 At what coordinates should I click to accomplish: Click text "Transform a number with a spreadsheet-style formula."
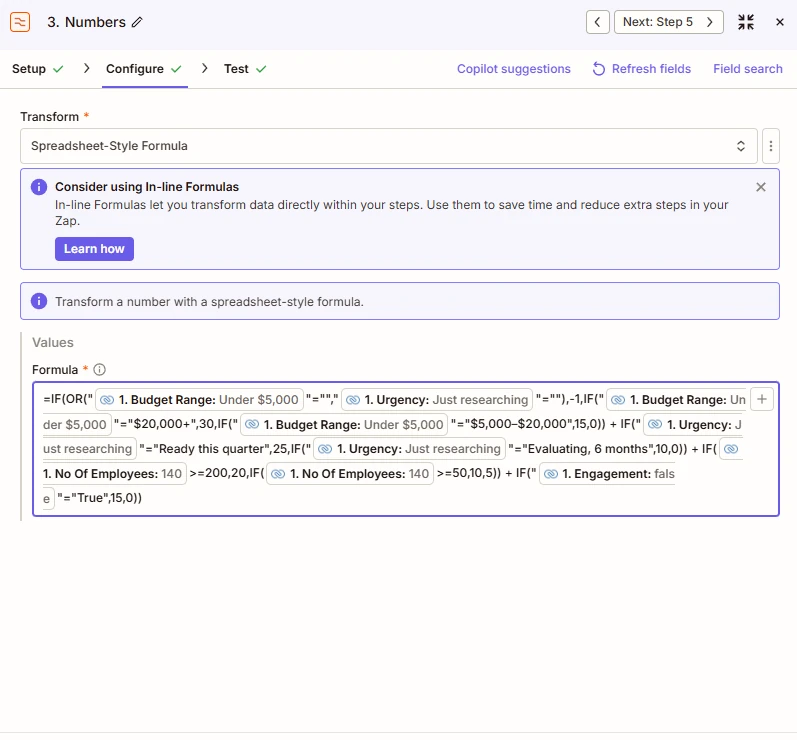(x=209, y=301)
